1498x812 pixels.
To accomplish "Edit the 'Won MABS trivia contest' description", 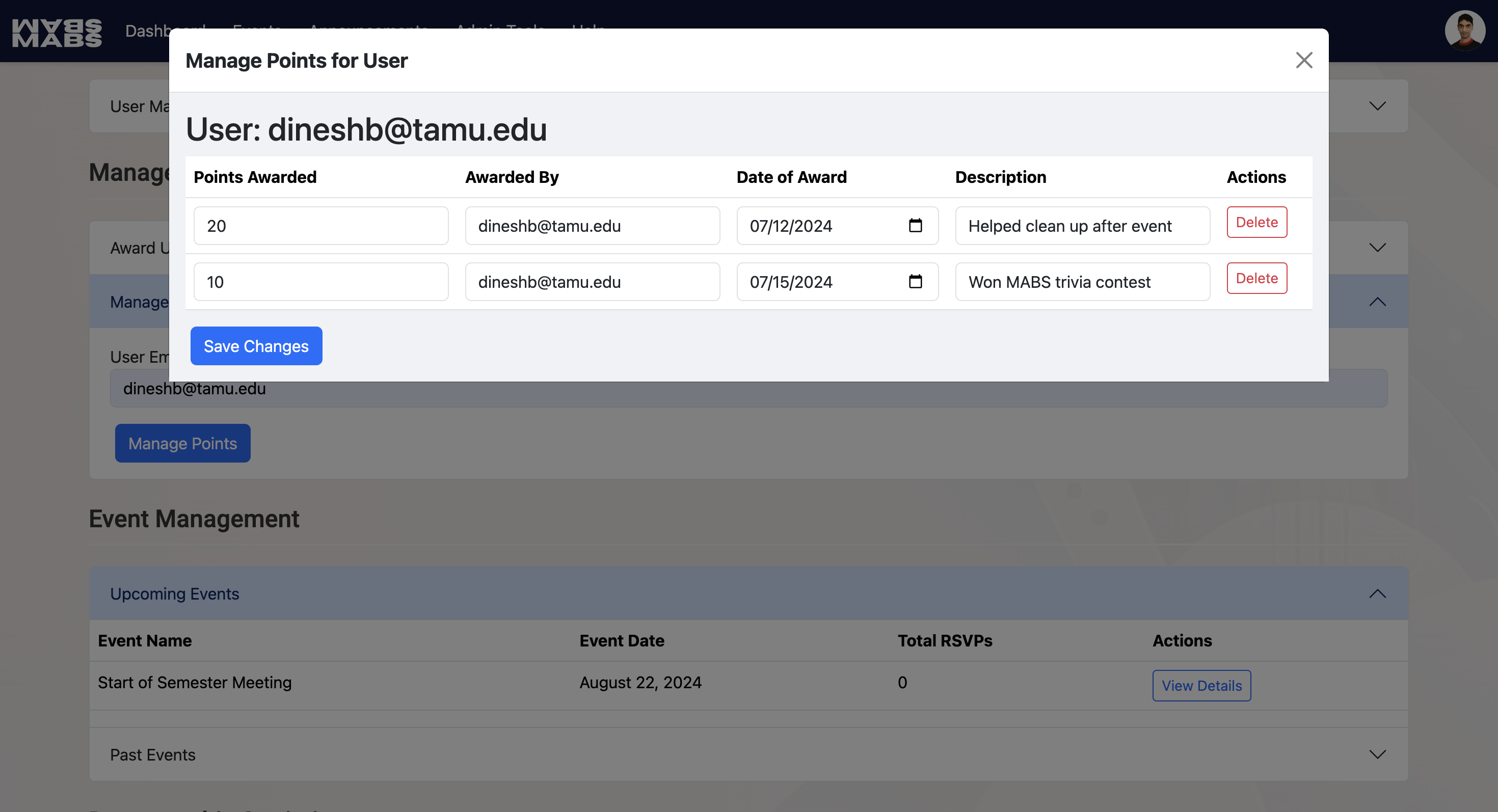I will 1082,282.
